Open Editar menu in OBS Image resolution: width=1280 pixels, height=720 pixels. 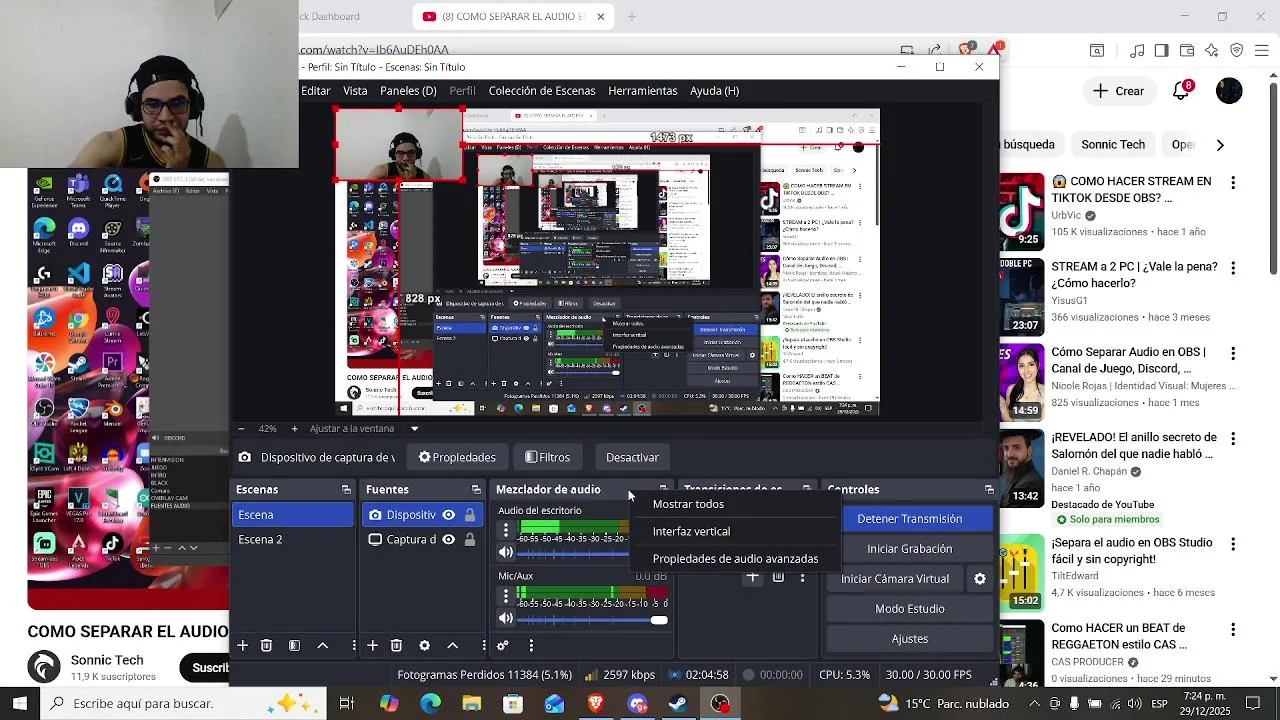coord(316,91)
